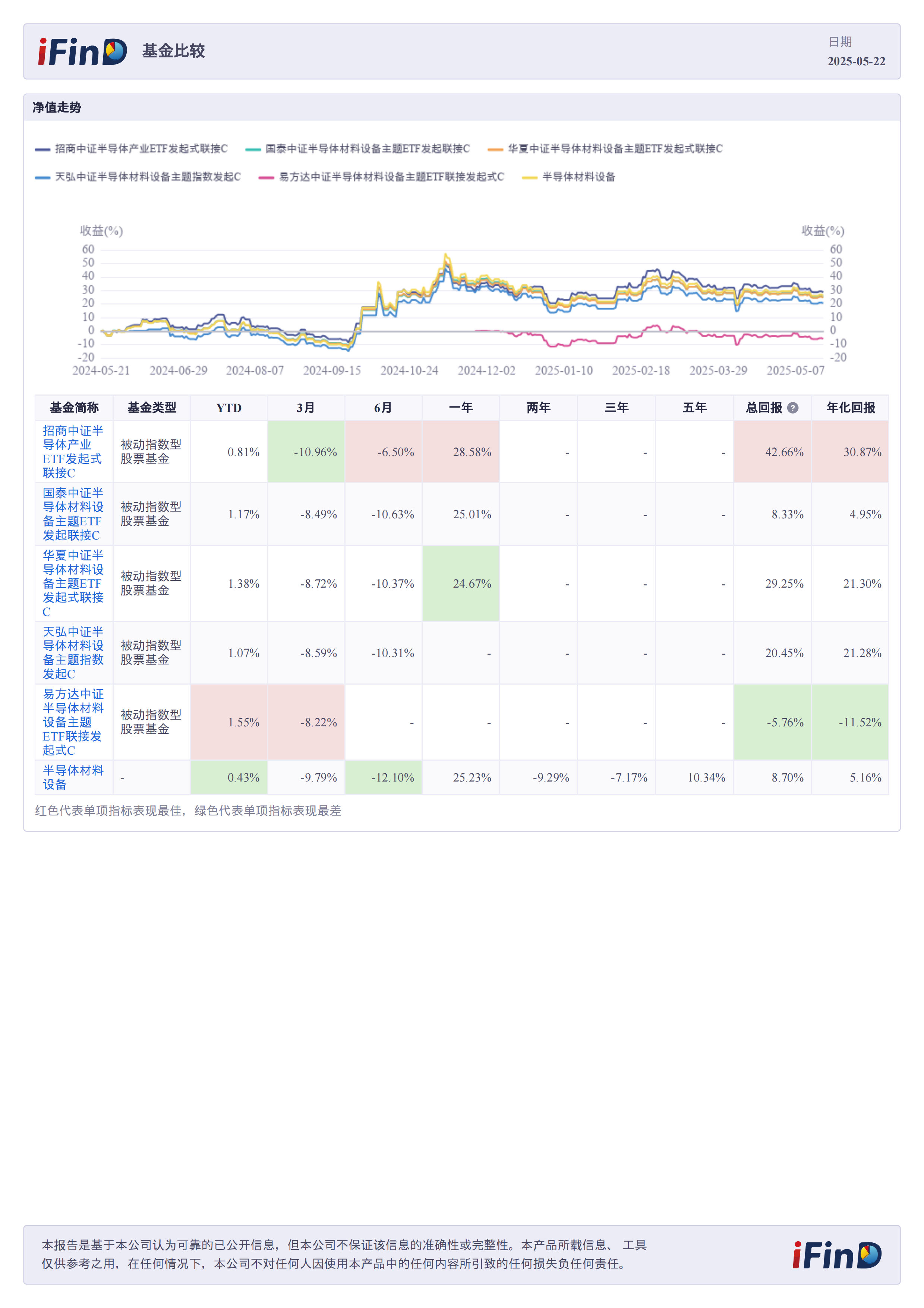
Task: Open the 易方达中证半导体材料设备主题ETF联接发起式C table link
Action: point(73,722)
